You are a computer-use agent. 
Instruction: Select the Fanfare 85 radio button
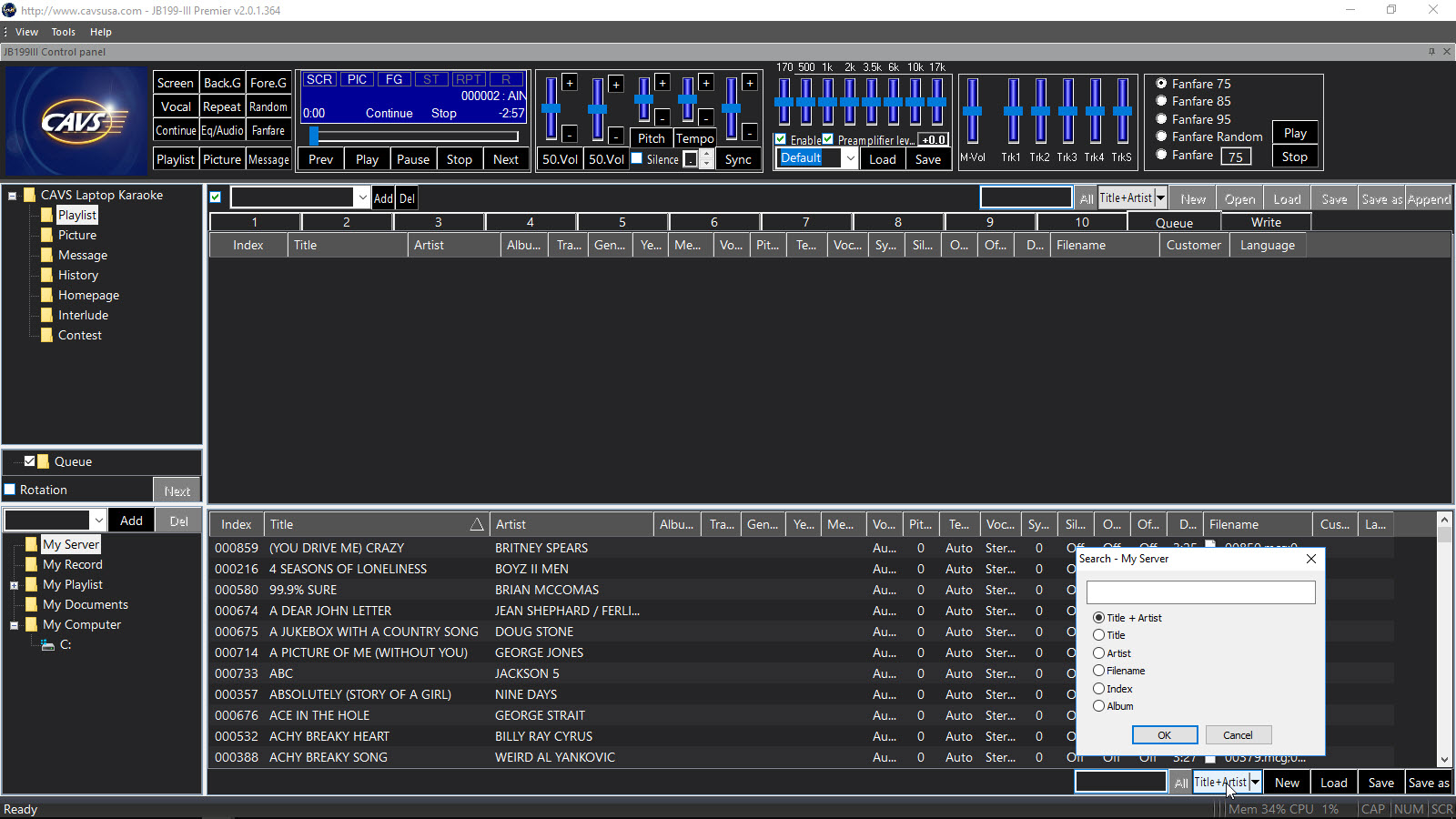[1161, 101]
